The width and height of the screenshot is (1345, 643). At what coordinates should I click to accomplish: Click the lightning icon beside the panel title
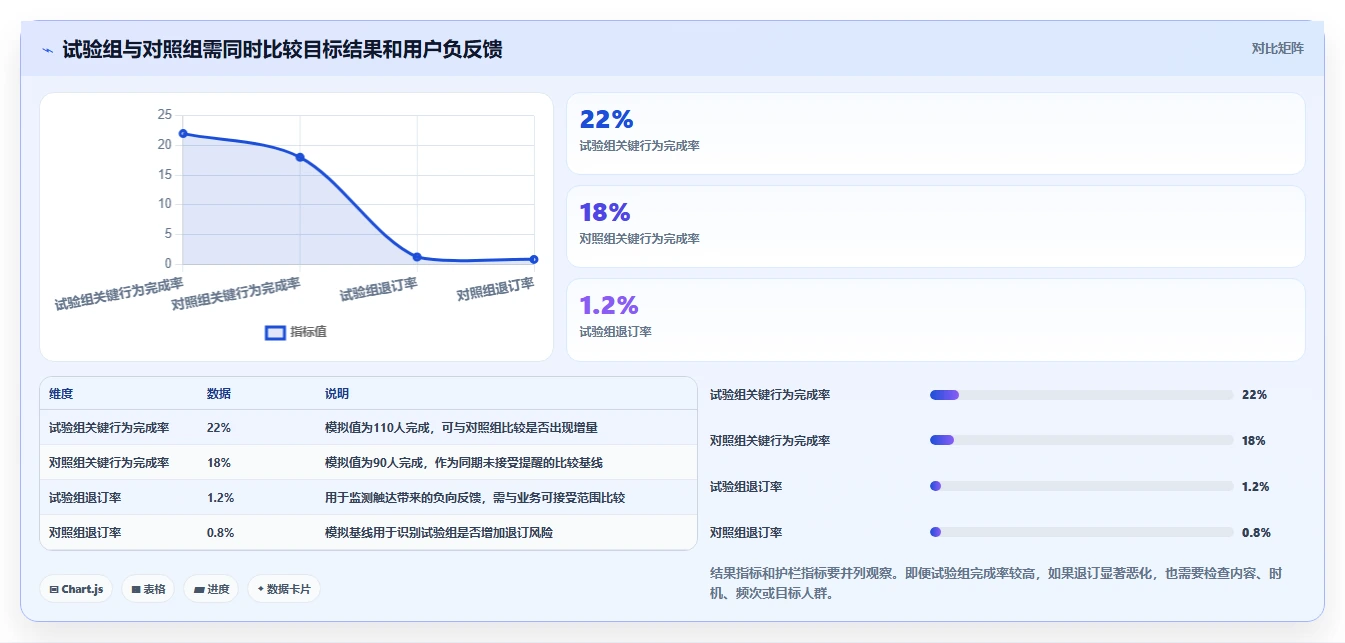47,50
